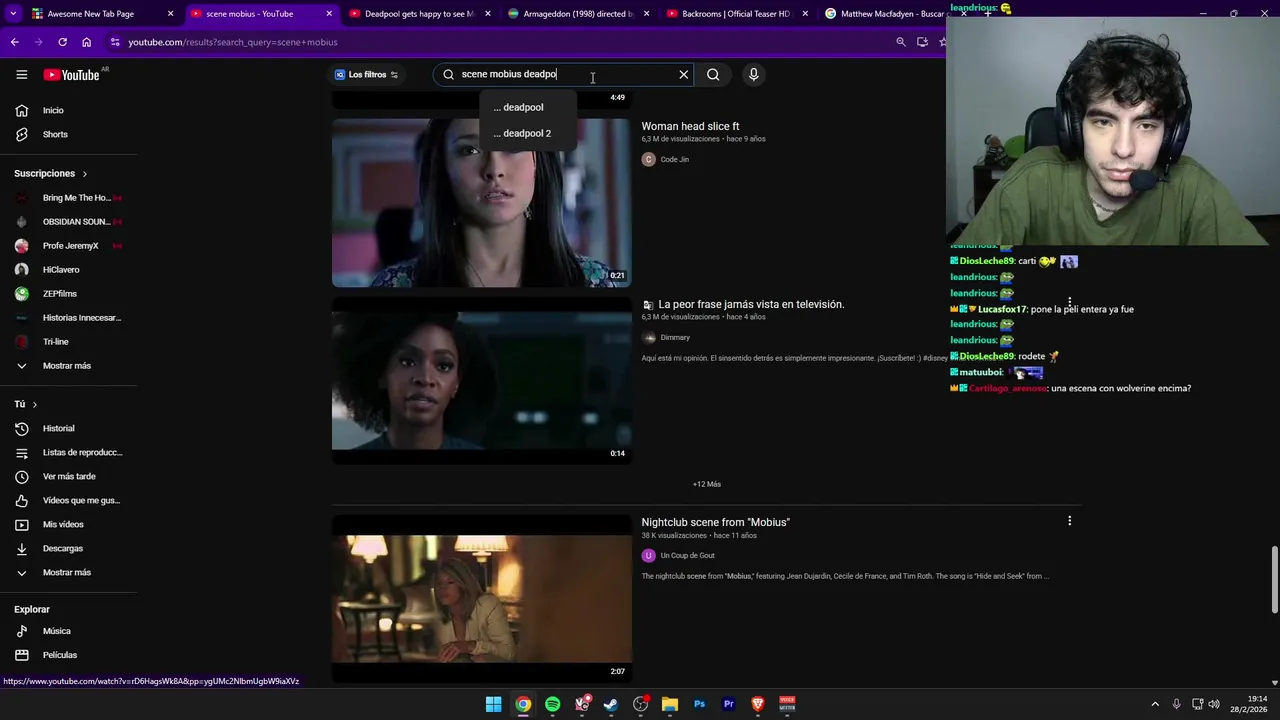View site information icon in address bar
Viewport: 1280px width, 720px height.
tap(116, 42)
